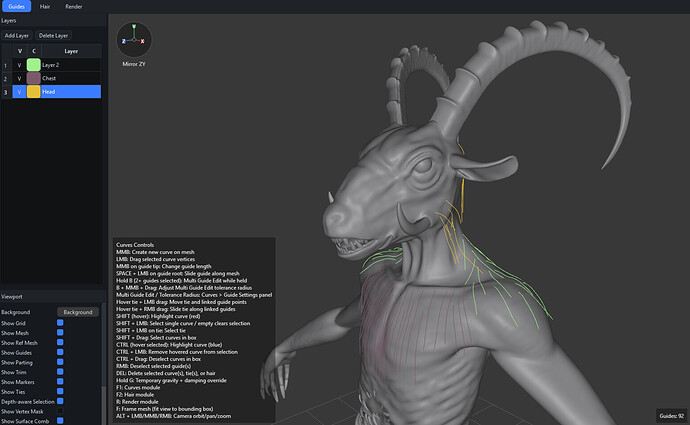Click the 'R: Render module' help line
This screenshot has width=690, height=425.
137,402
